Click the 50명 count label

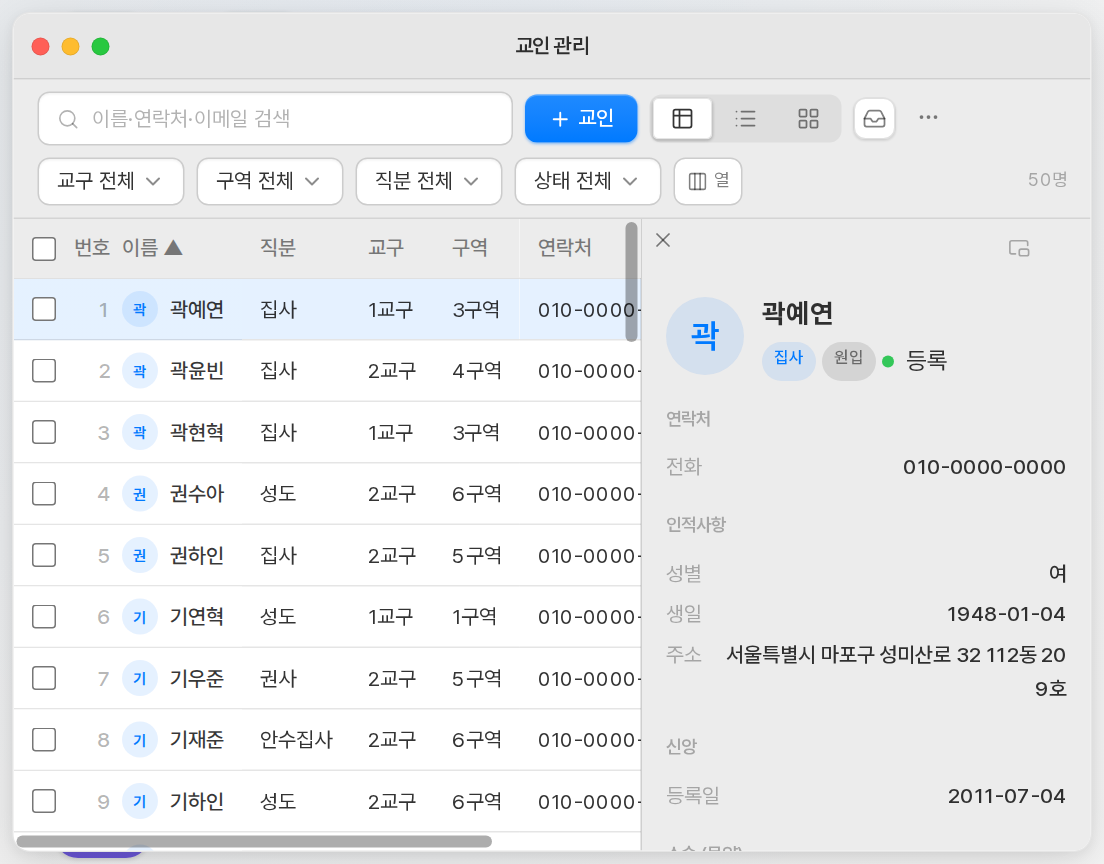click(1047, 180)
